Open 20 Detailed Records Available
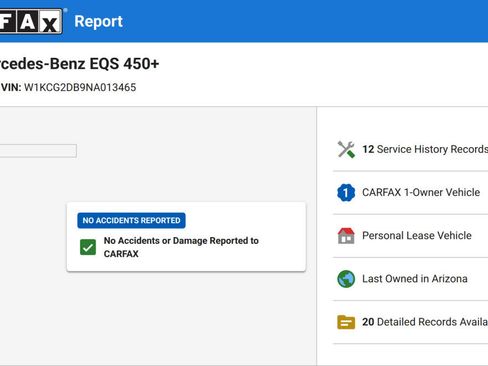The width and height of the screenshot is (488, 366). point(410,322)
